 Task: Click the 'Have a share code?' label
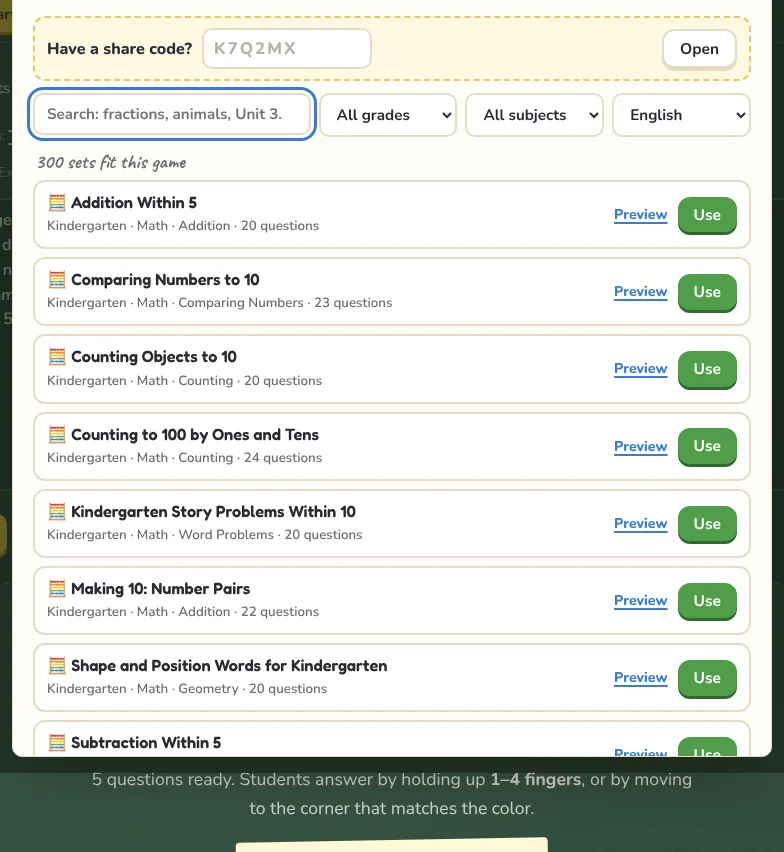[120, 49]
